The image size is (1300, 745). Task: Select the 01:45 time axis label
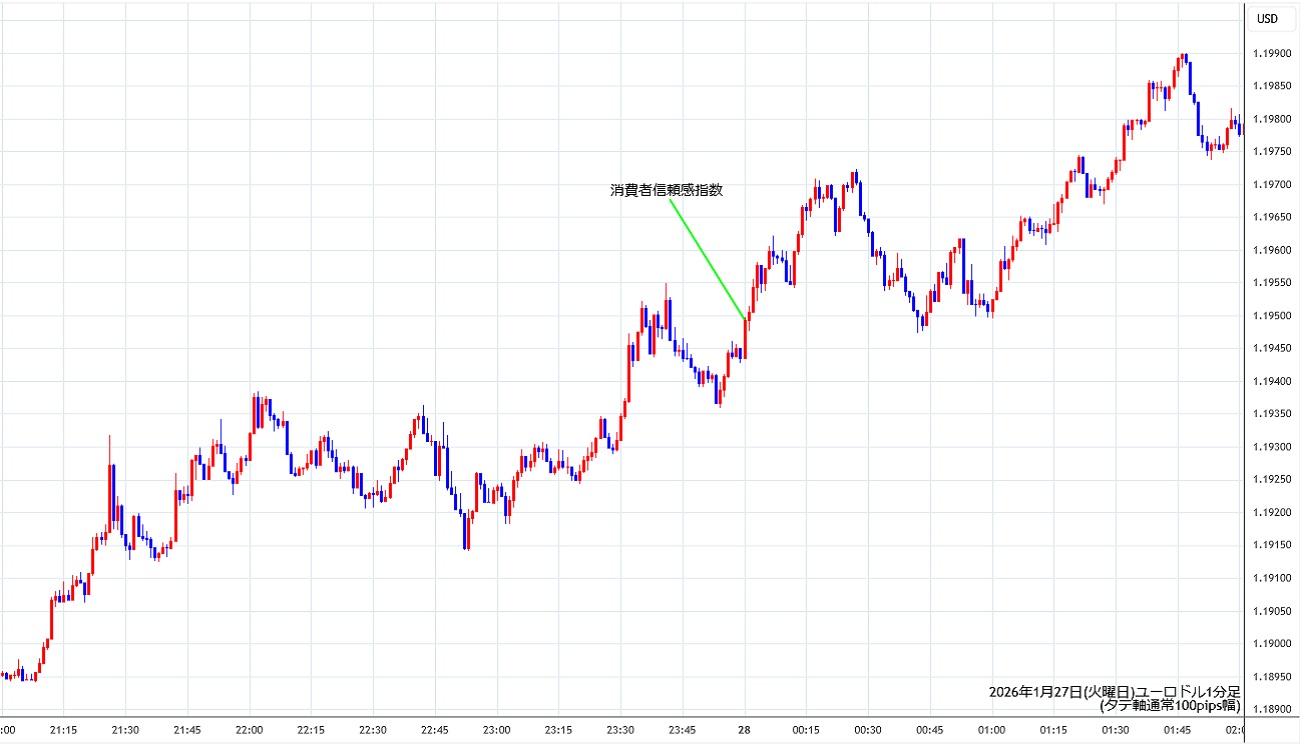tap(1177, 729)
